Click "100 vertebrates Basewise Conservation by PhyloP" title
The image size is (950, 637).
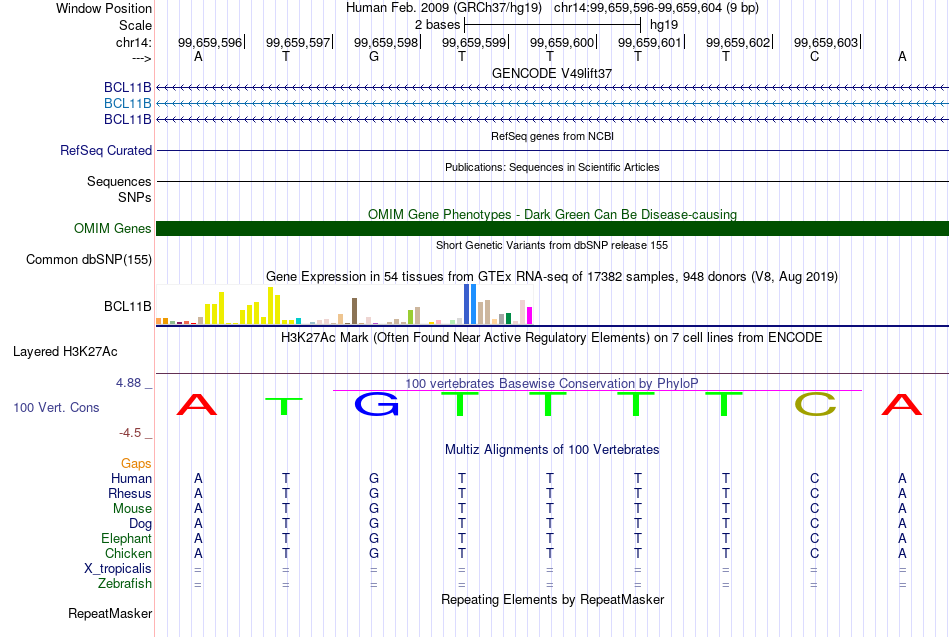(551, 384)
